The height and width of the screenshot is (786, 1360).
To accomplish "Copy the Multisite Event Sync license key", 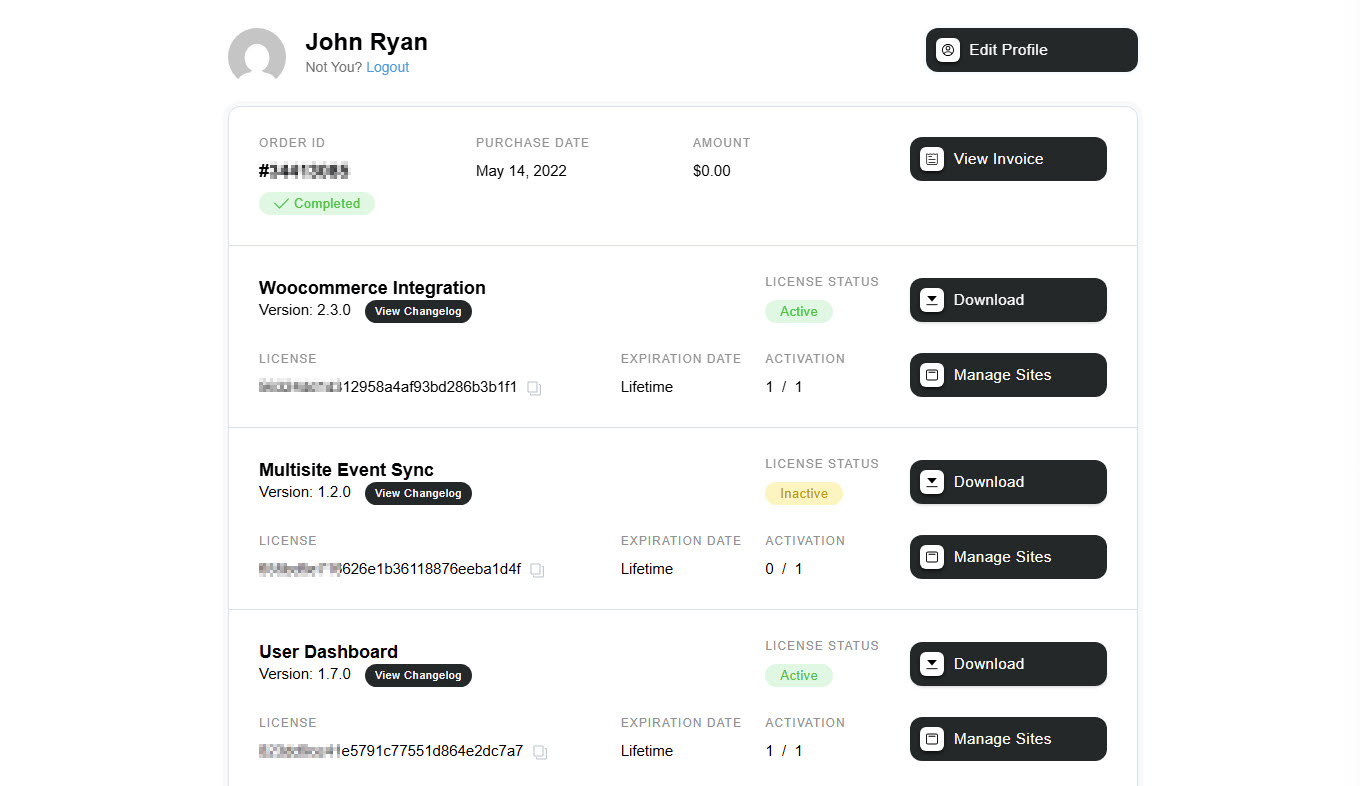I will coord(537,570).
